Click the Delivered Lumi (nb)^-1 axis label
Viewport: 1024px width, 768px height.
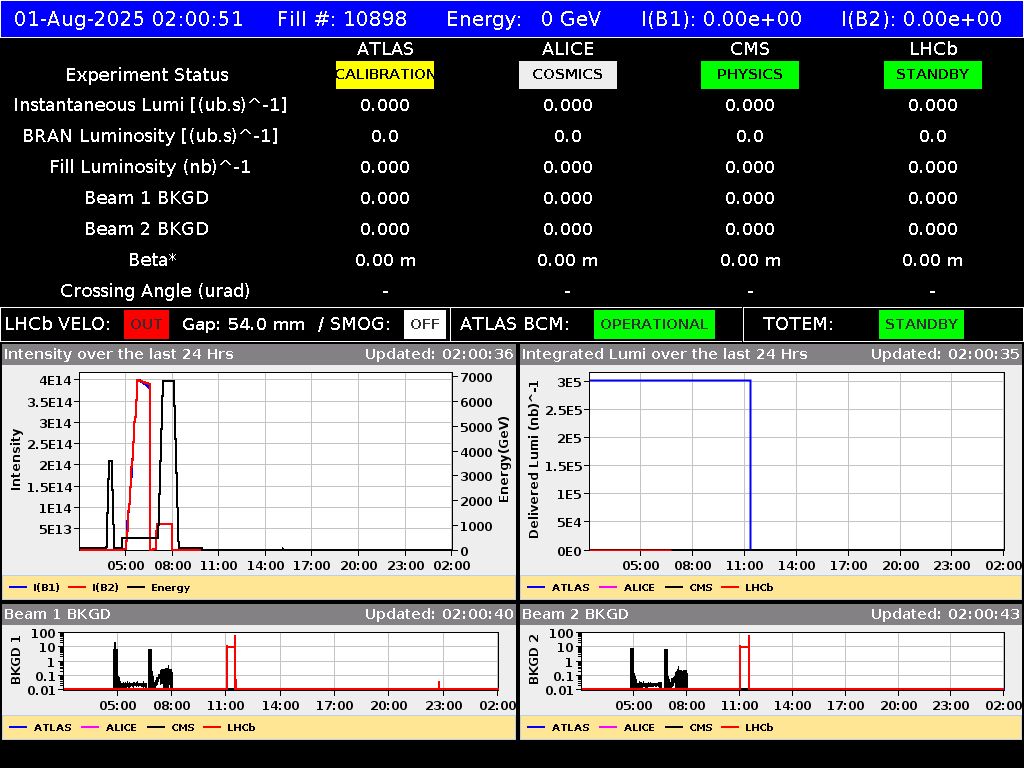(534, 460)
